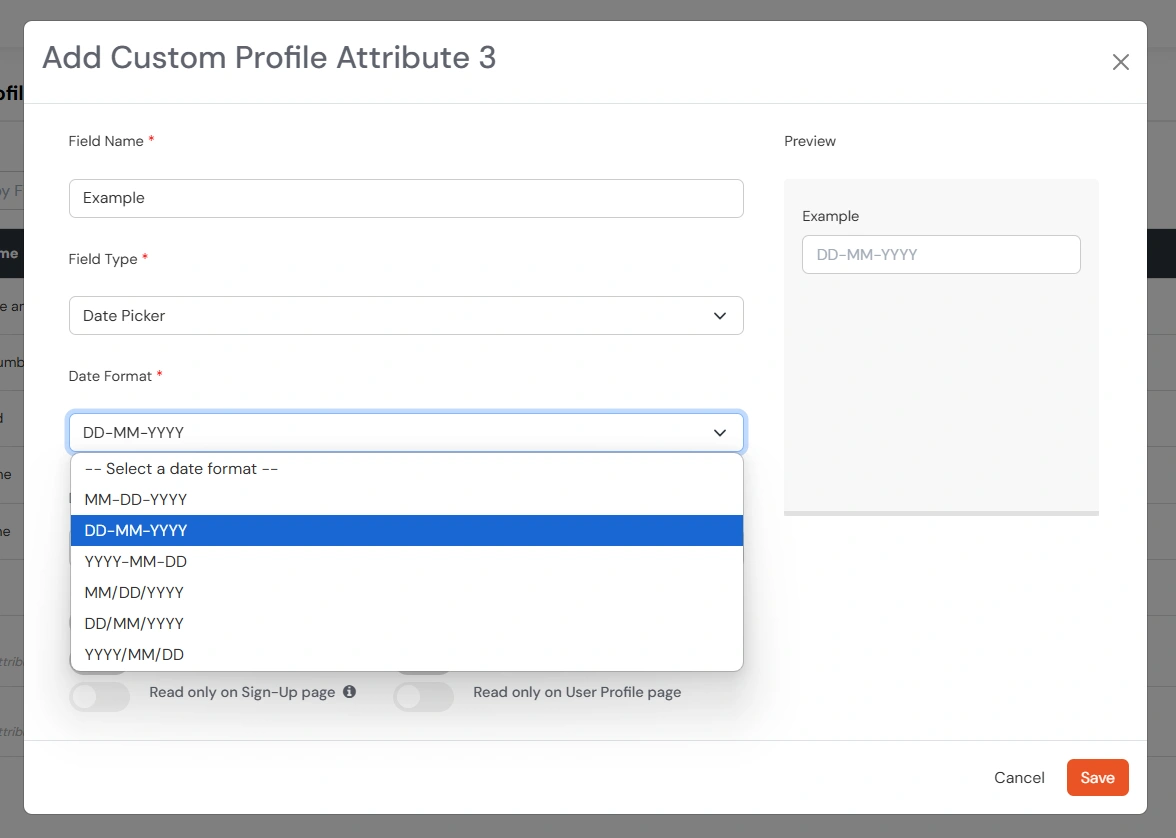Choose YYYY-MM-DD date format

pos(136,561)
